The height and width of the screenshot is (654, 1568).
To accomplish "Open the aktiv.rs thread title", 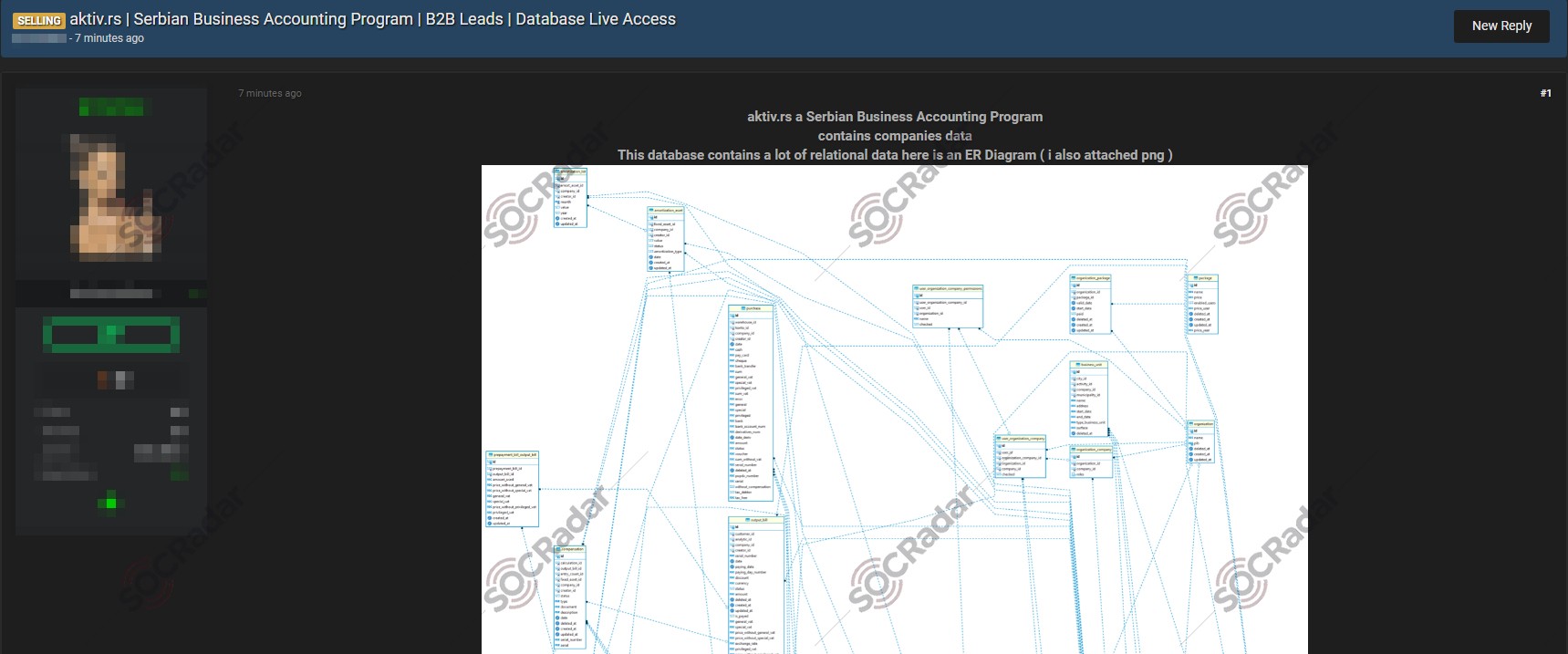I will [x=373, y=19].
